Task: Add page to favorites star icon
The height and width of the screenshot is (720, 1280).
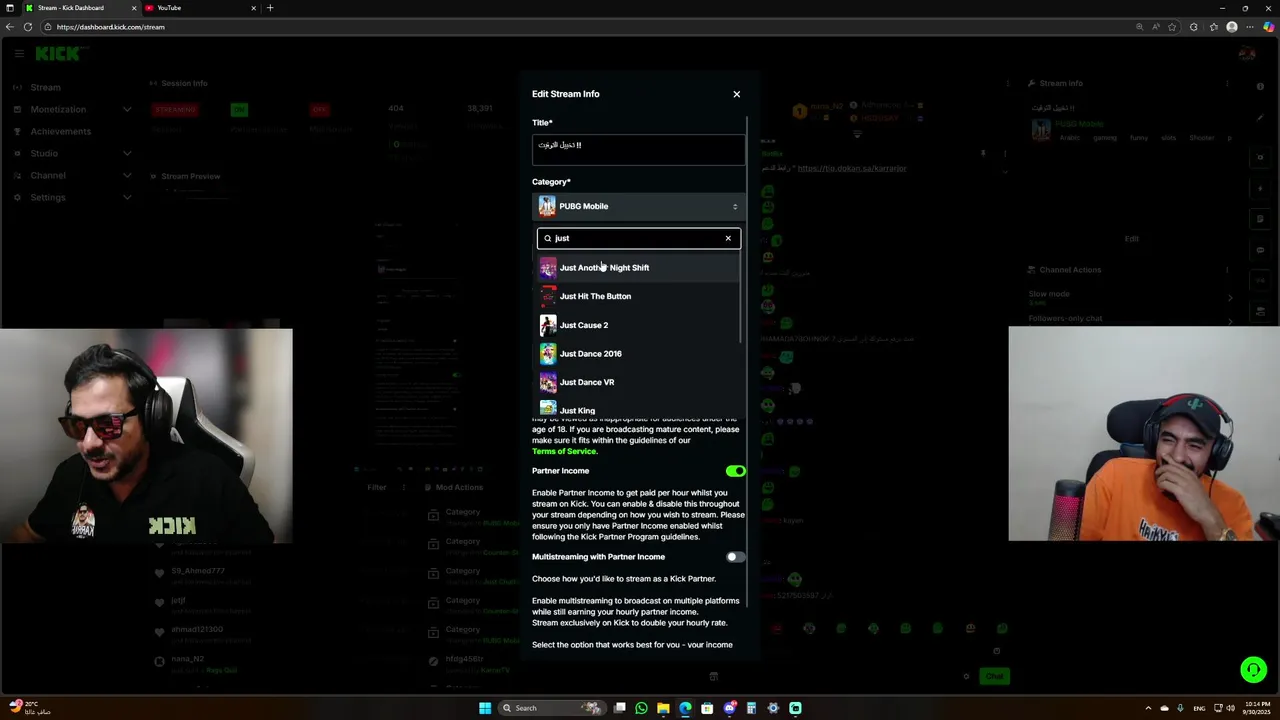Action: [x=1172, y=27]
